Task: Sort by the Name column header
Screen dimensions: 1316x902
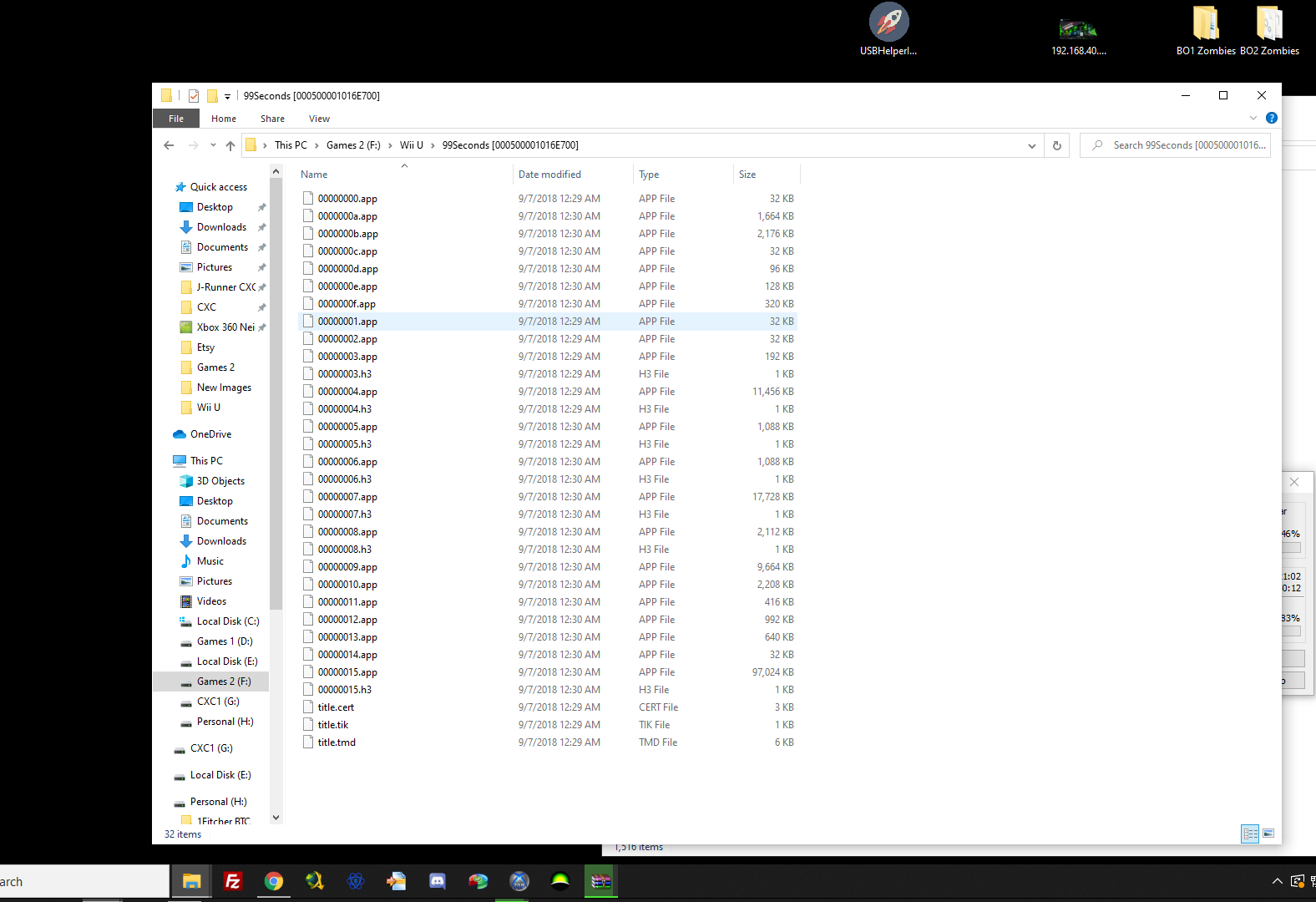Action: 405,175
